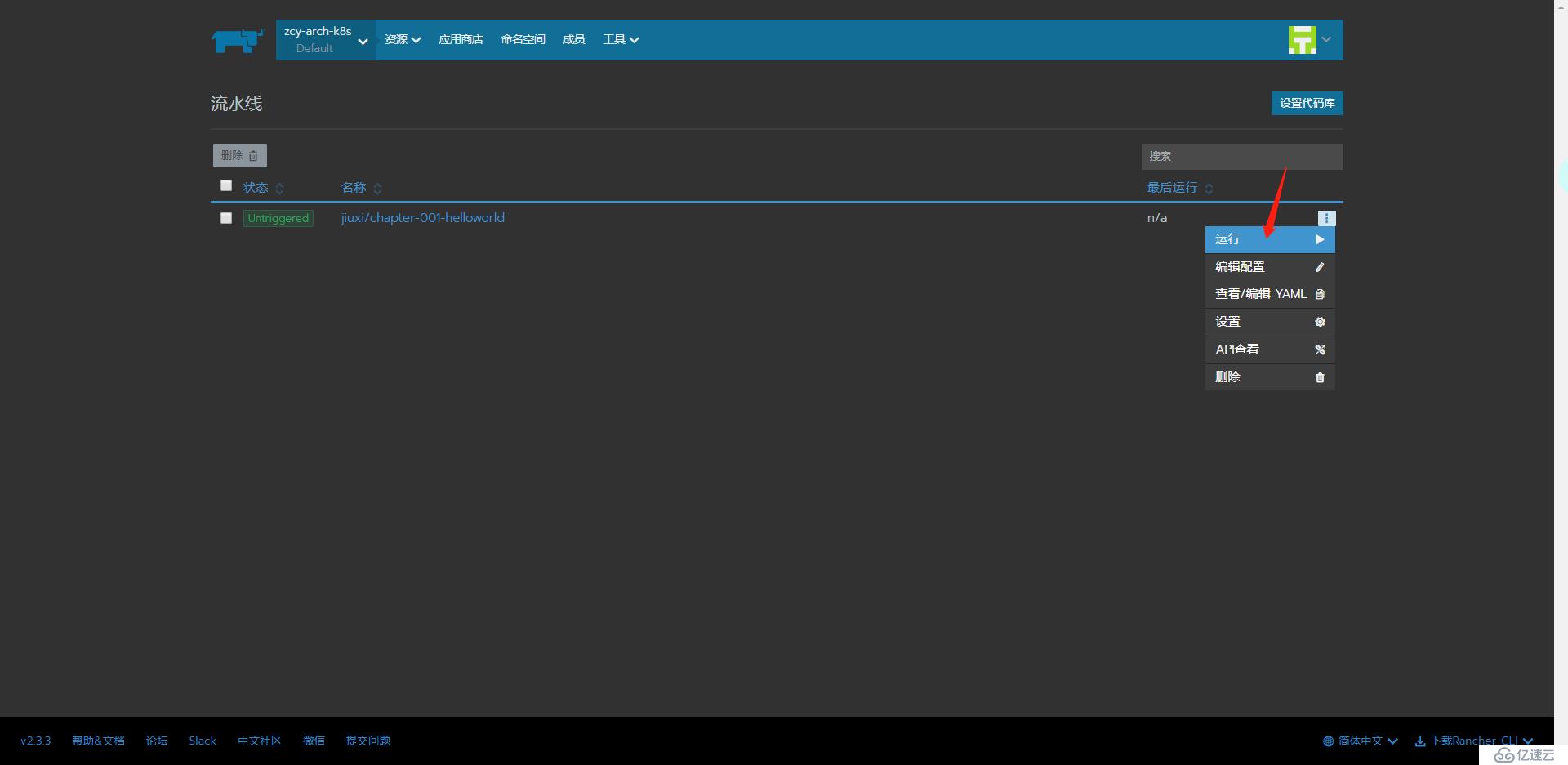Open the 命名空间 nav item
This screenshot has width=1568, height=765.
pos(523,39)
